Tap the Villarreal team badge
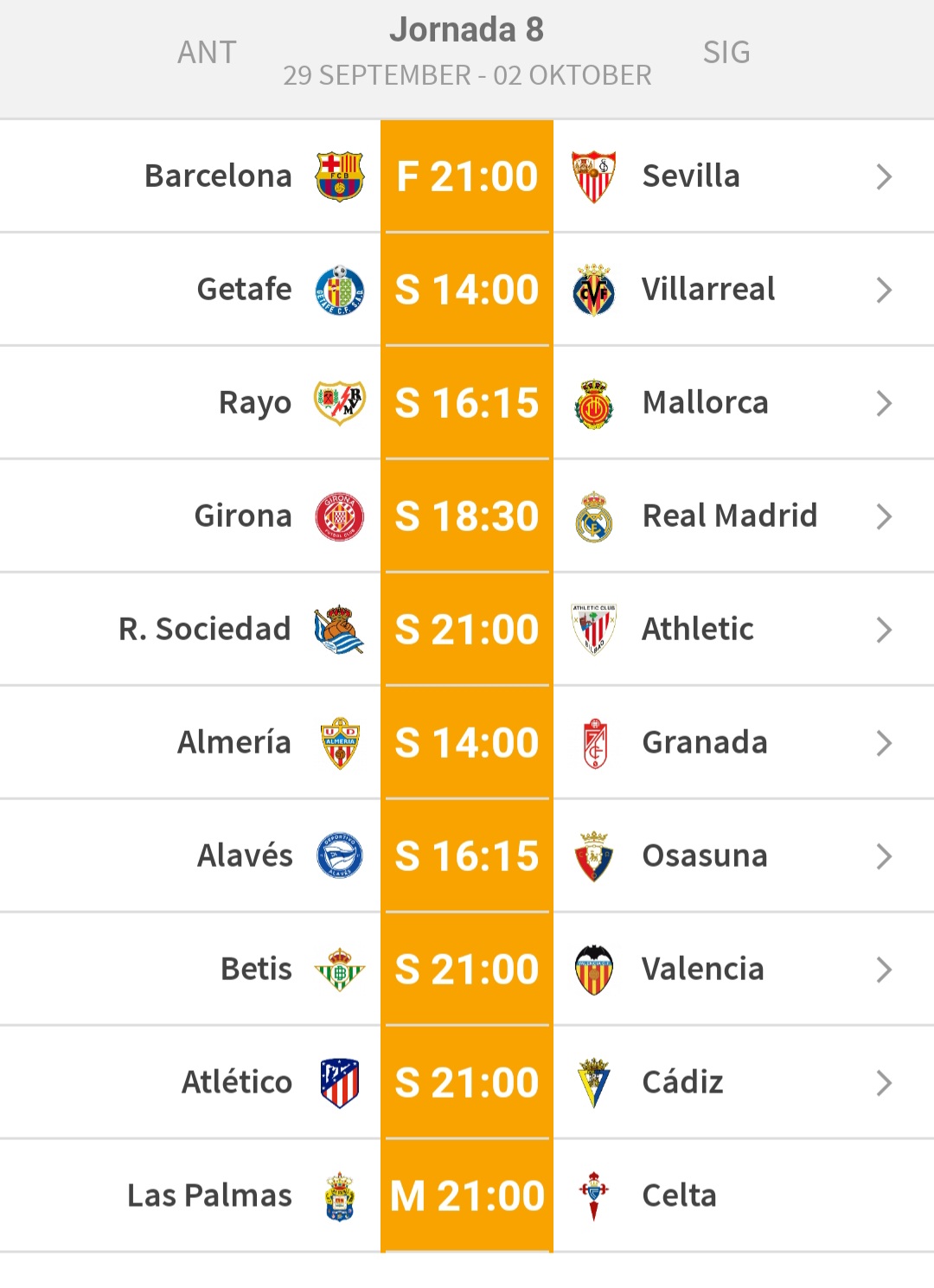 pyautogui.click(x=594, y=290)
